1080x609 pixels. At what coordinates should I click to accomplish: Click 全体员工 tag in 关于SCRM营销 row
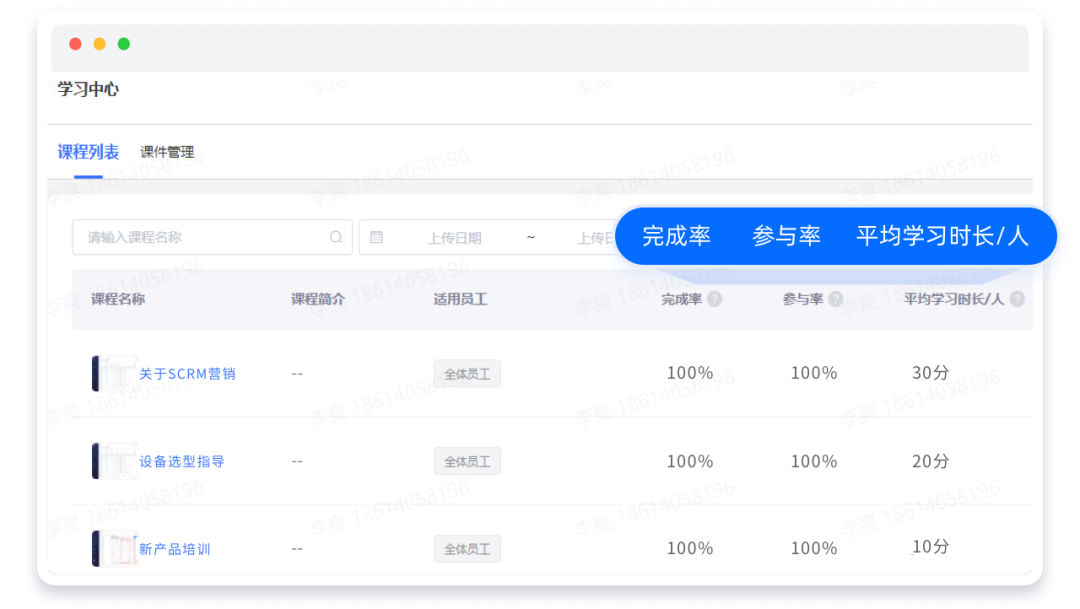[467, 373]
